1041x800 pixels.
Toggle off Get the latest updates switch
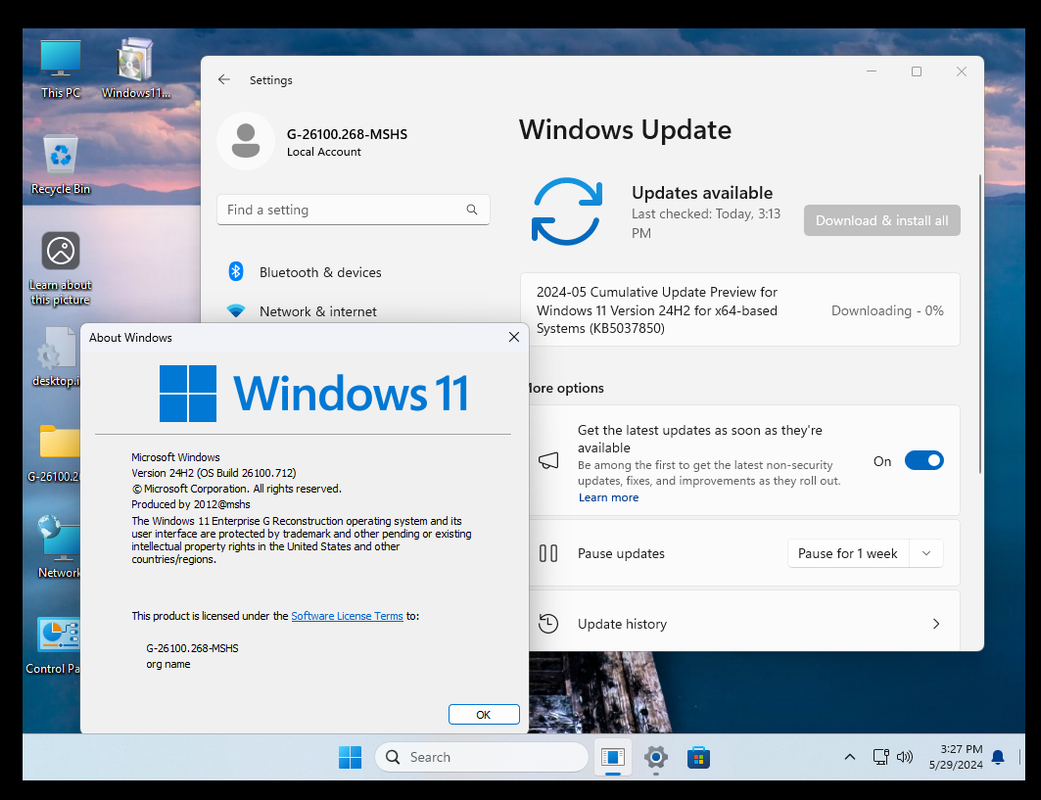coord(923,461)
